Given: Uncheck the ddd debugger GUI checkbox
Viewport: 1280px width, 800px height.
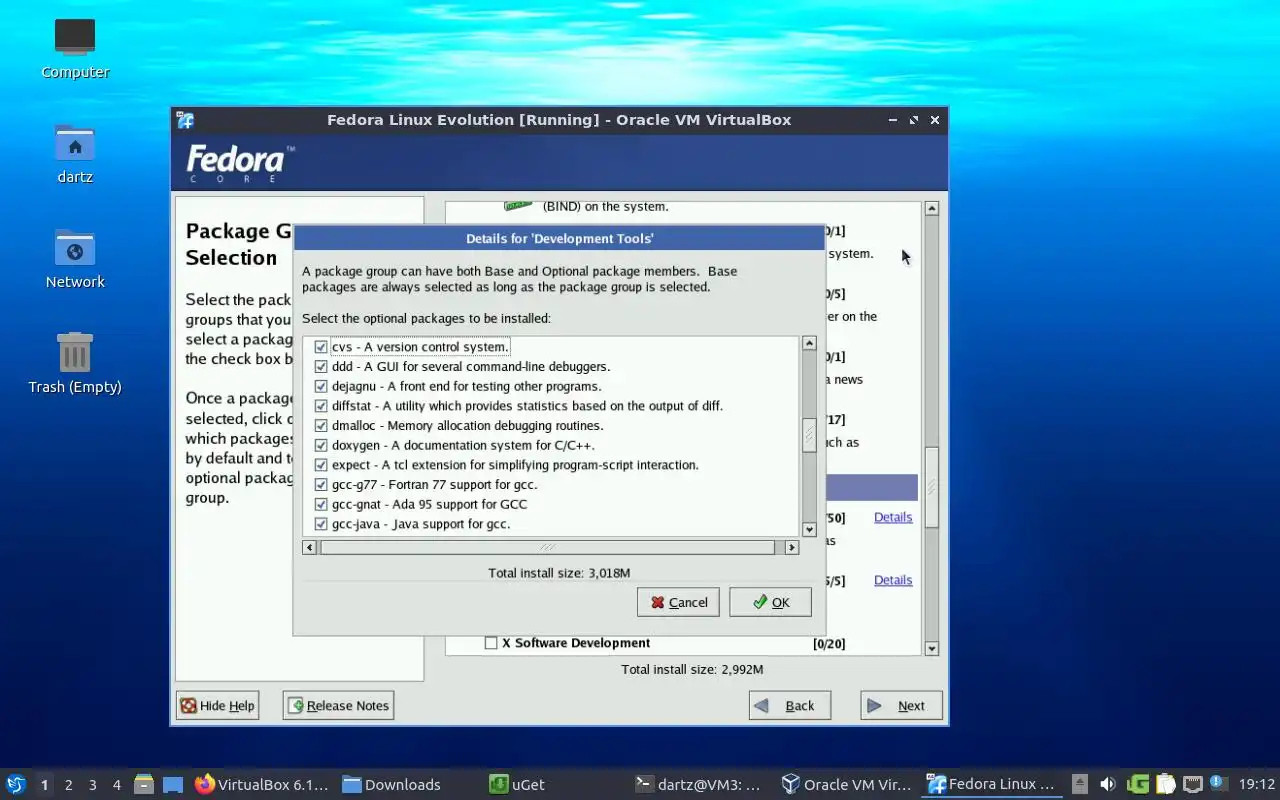Looking at the screenshot, I should point(321,367).
